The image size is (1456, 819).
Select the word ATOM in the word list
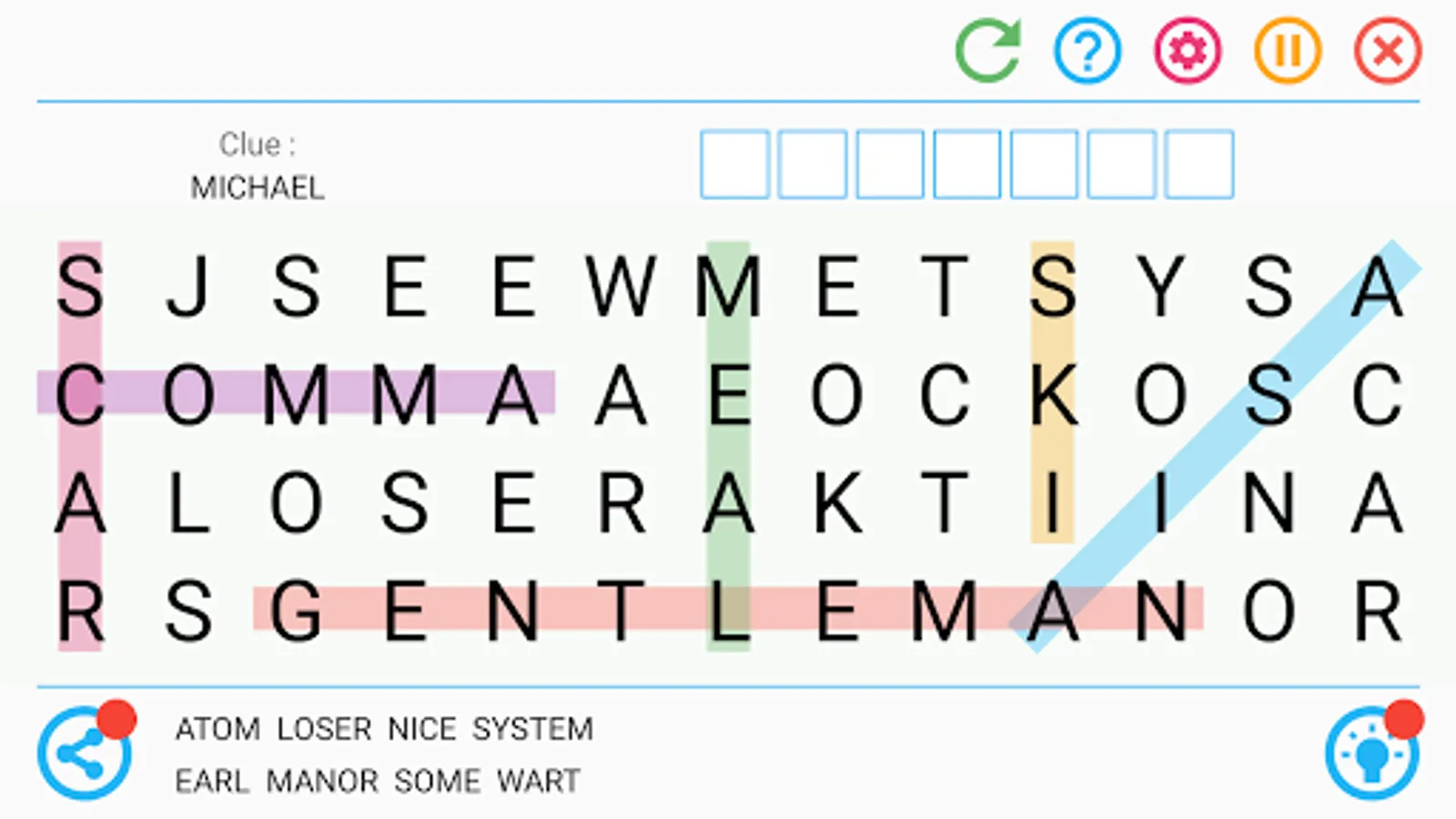[217, 729]
